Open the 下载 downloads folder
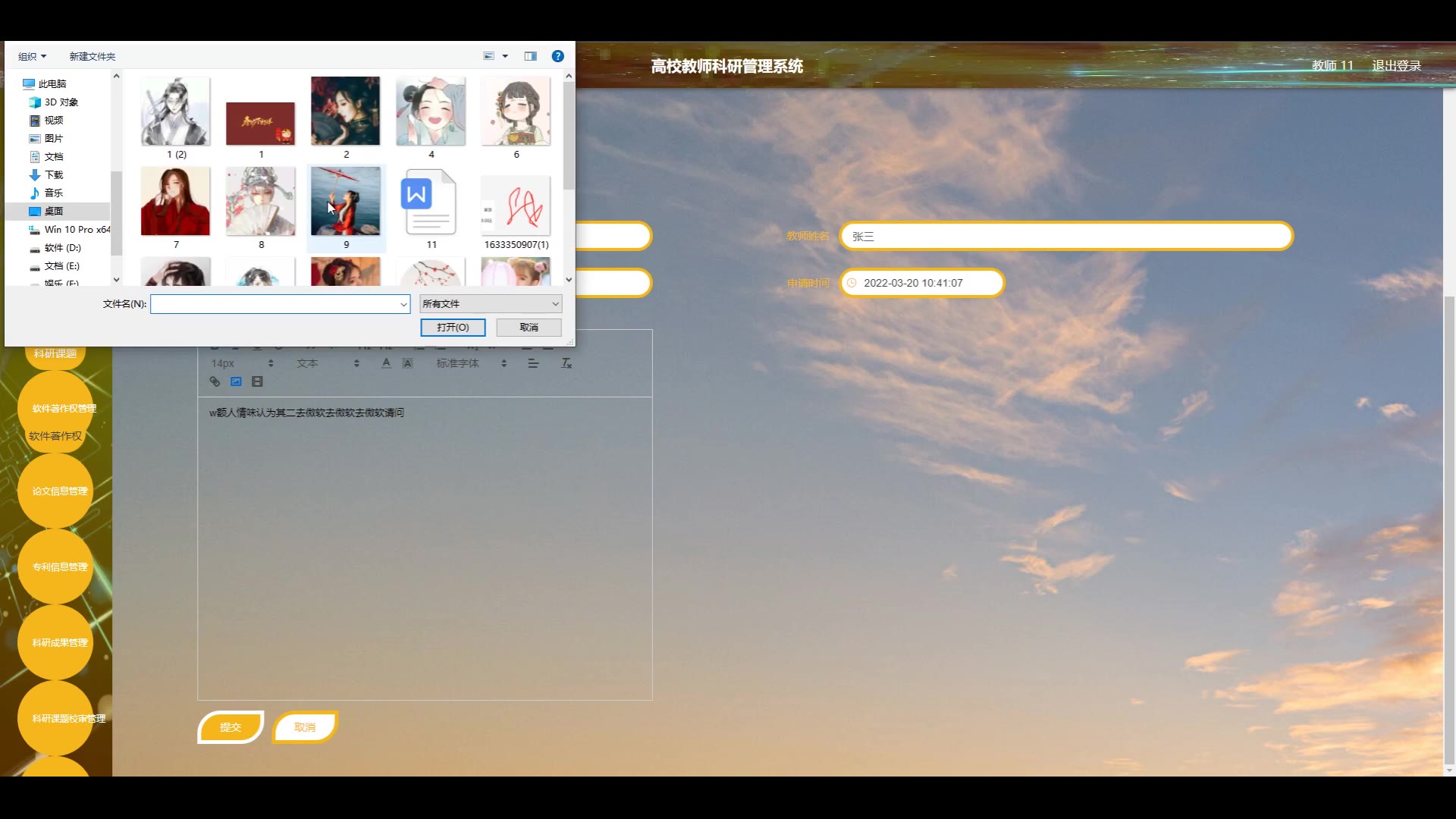 coord(46,174)
